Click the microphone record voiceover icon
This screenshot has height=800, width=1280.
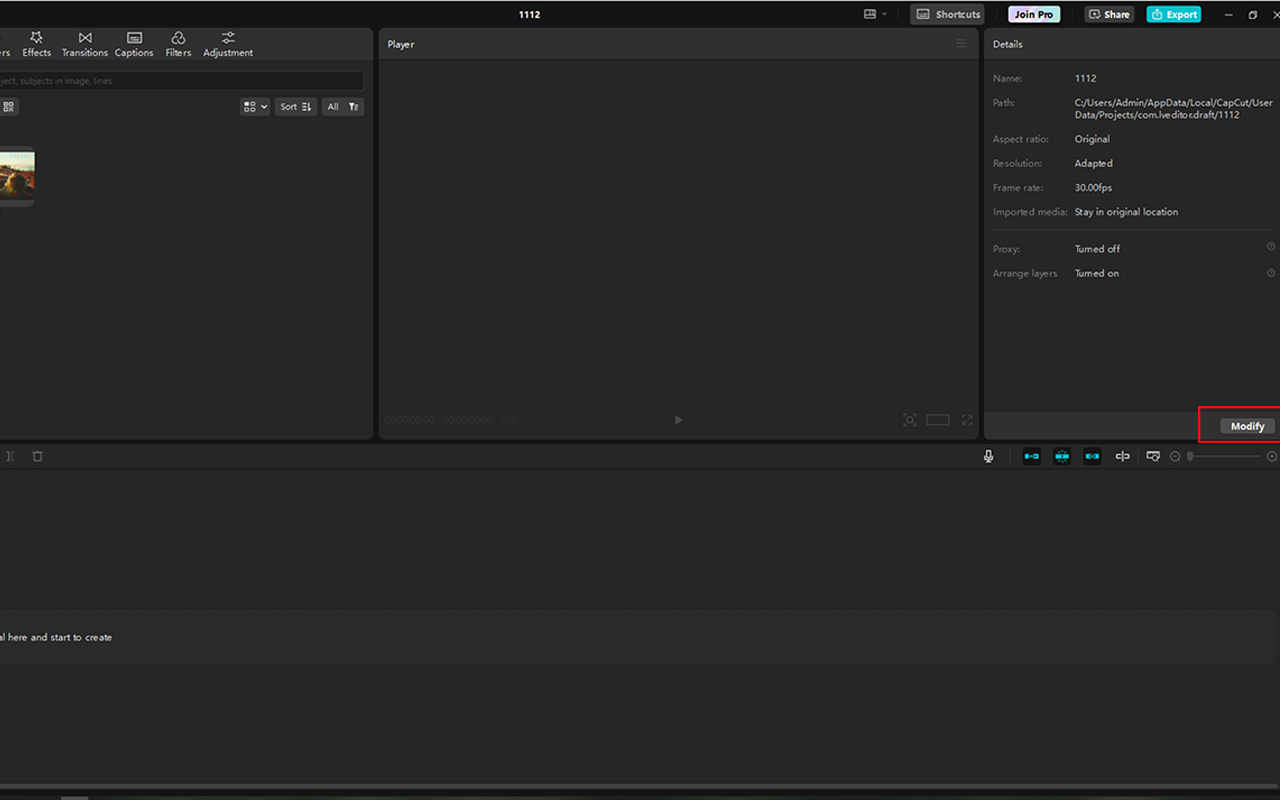[988, 456]
